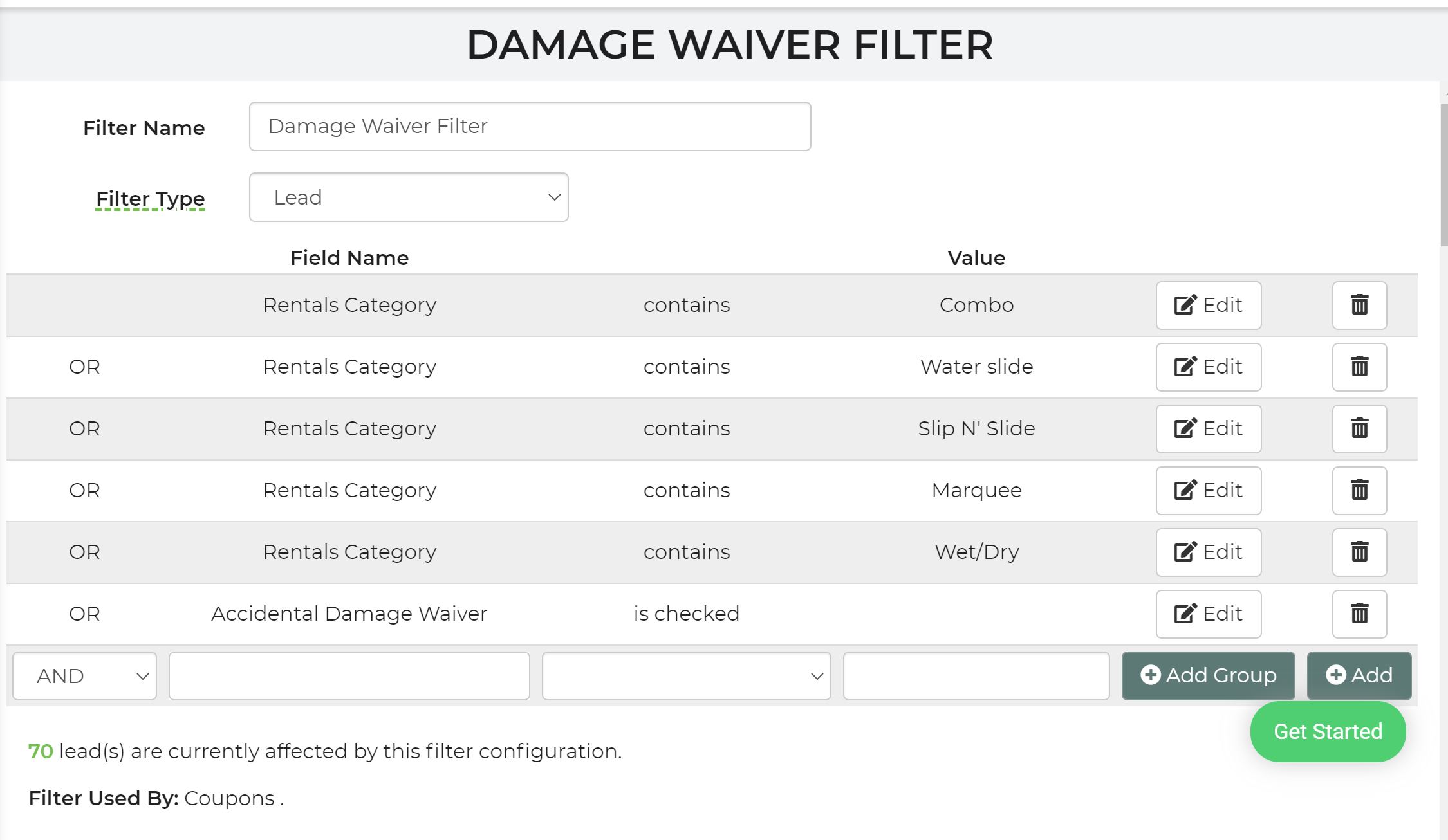Focus the Filter Name text field
The height and width of the screenshot is (840, 1448).
point(530,127)
